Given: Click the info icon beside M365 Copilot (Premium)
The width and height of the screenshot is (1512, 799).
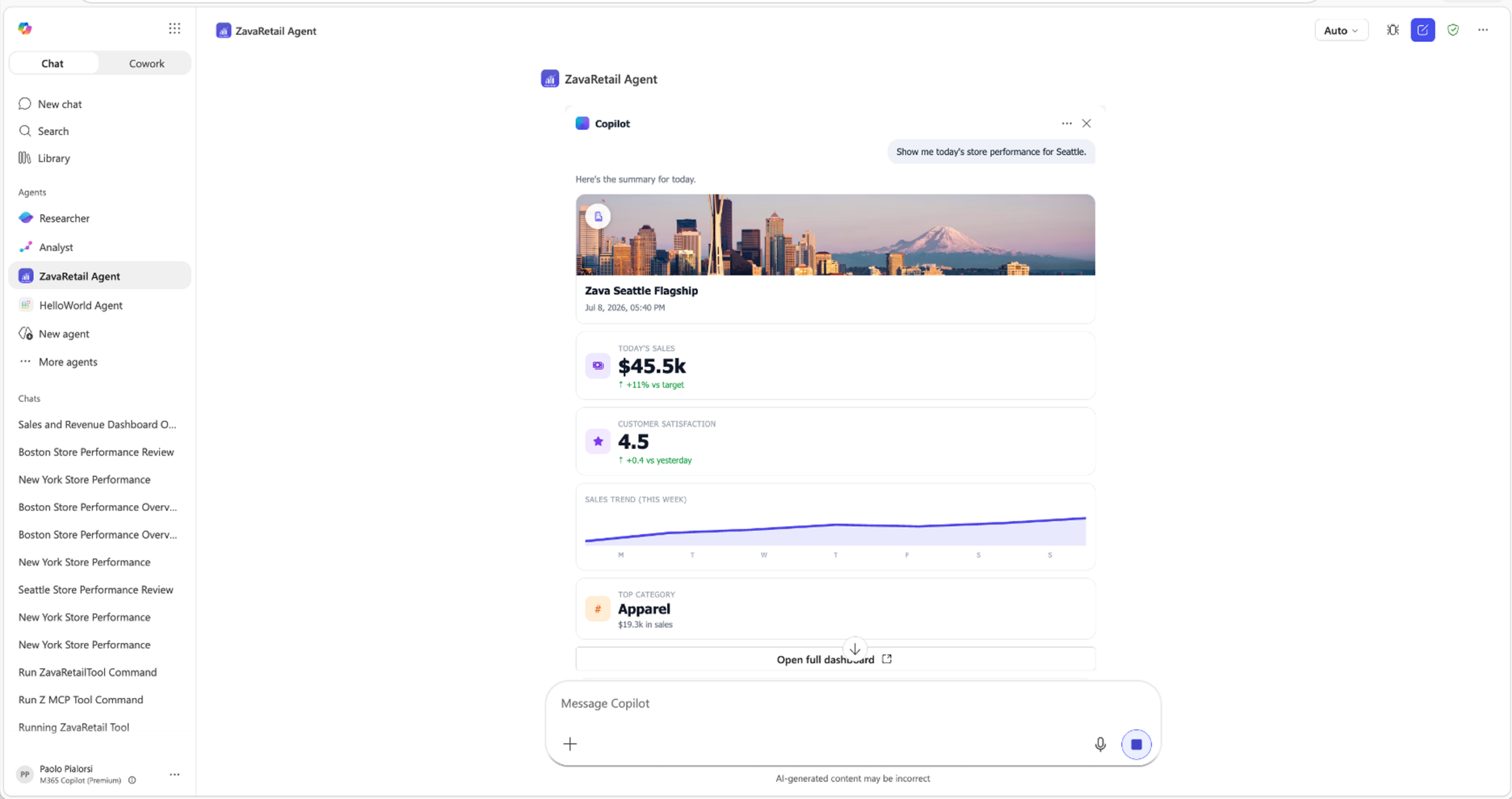Looking at the screenshot, I should pos(132,780).
